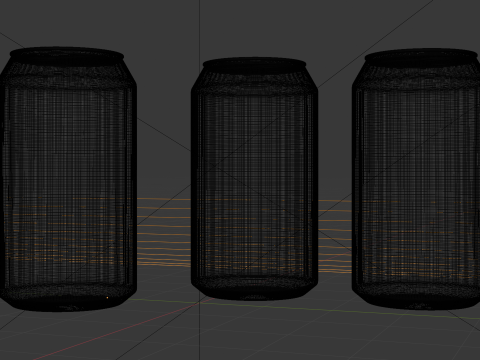Select the right can wireframe object
480x360 pixels.
(x=417, y=179)
